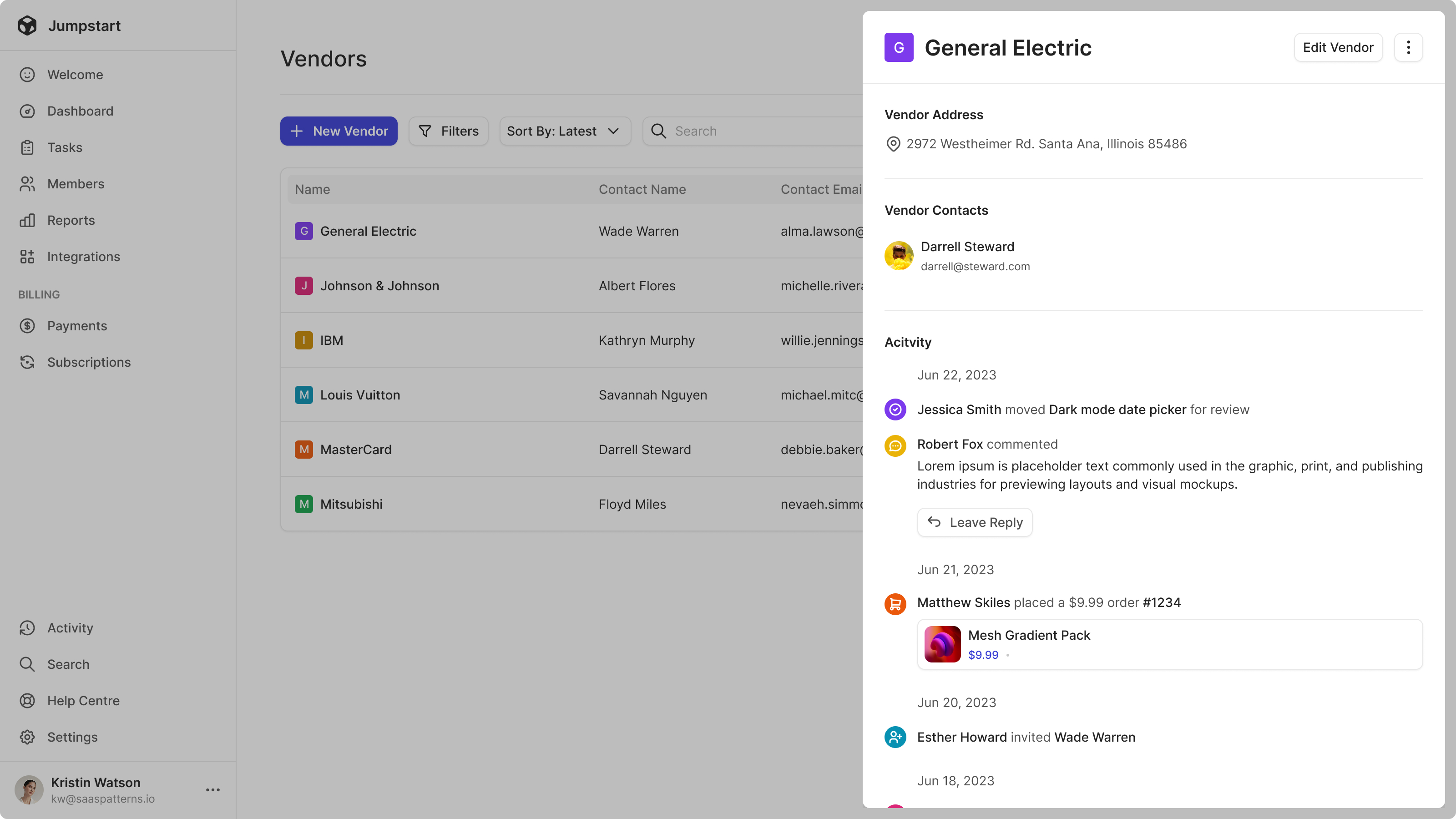The image size is (1456, 819).
Task: Click the sidebar Search magnifier icon
Action: click(x=27, y=664)
